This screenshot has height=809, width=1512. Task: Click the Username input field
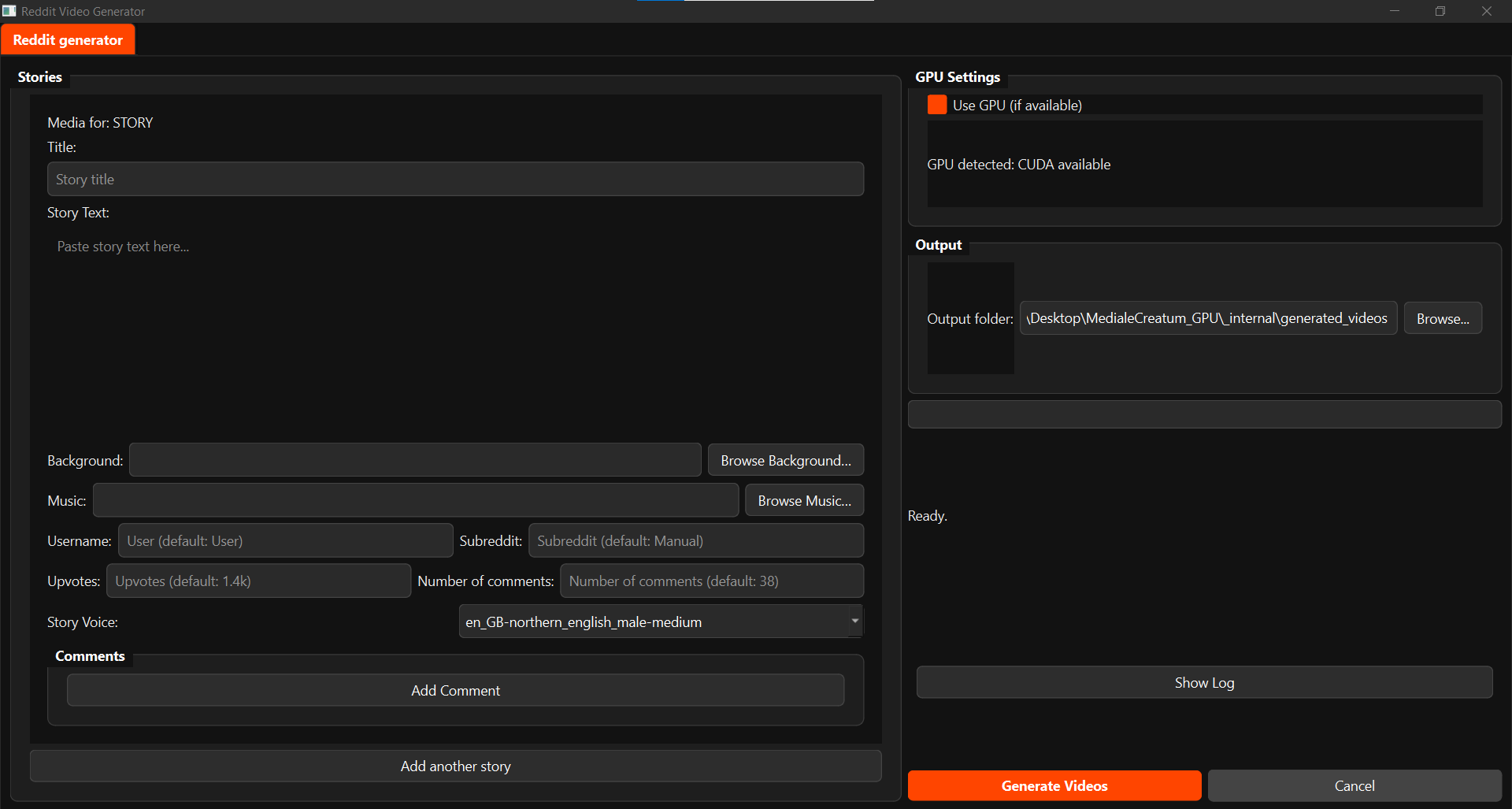[285, 540]
